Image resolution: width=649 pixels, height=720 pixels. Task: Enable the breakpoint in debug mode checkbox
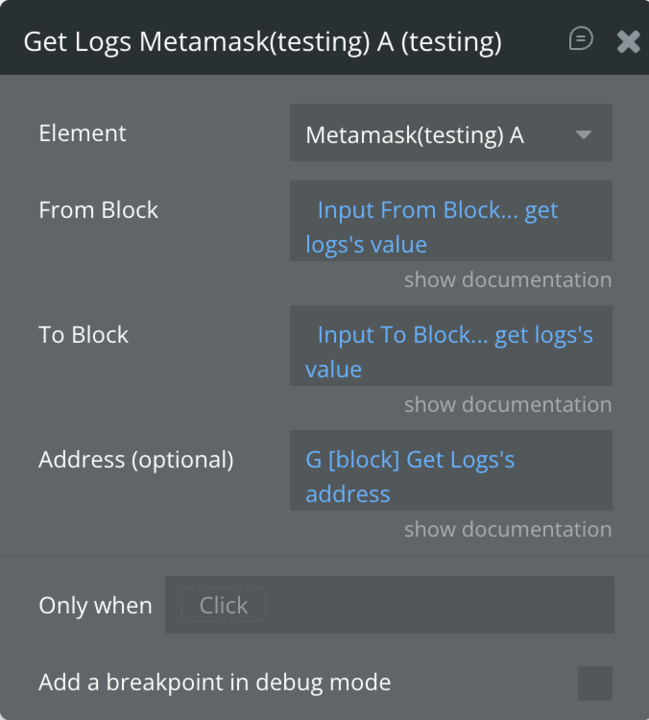pyautogui.click(x=595, y=683)
